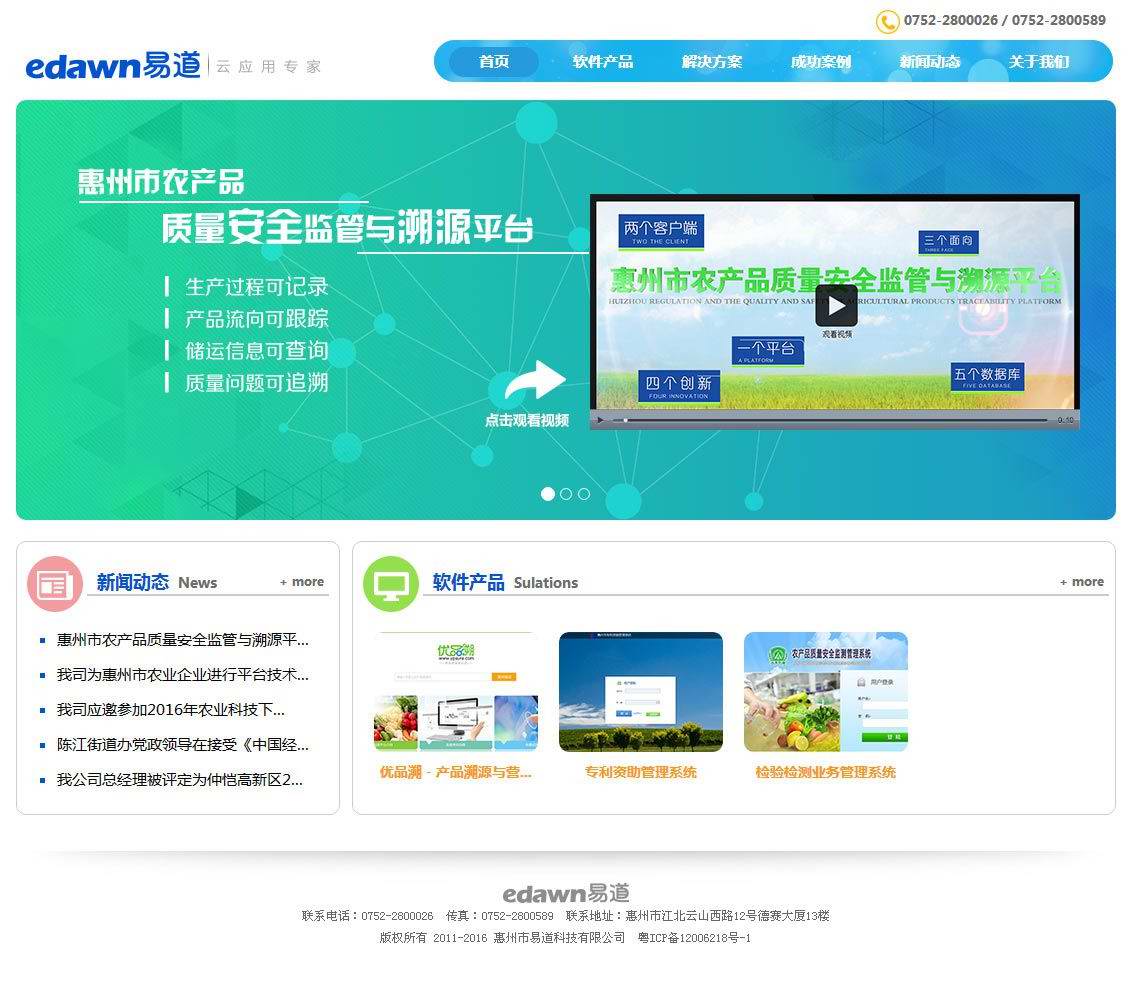Open news 我公司总经理被评定为仲恺高新区2...

180,779
